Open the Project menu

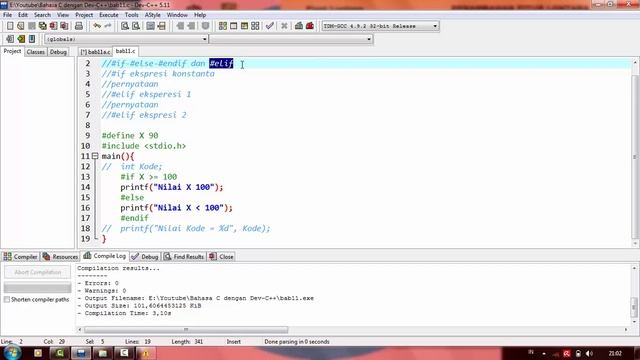tap(84, 15)
